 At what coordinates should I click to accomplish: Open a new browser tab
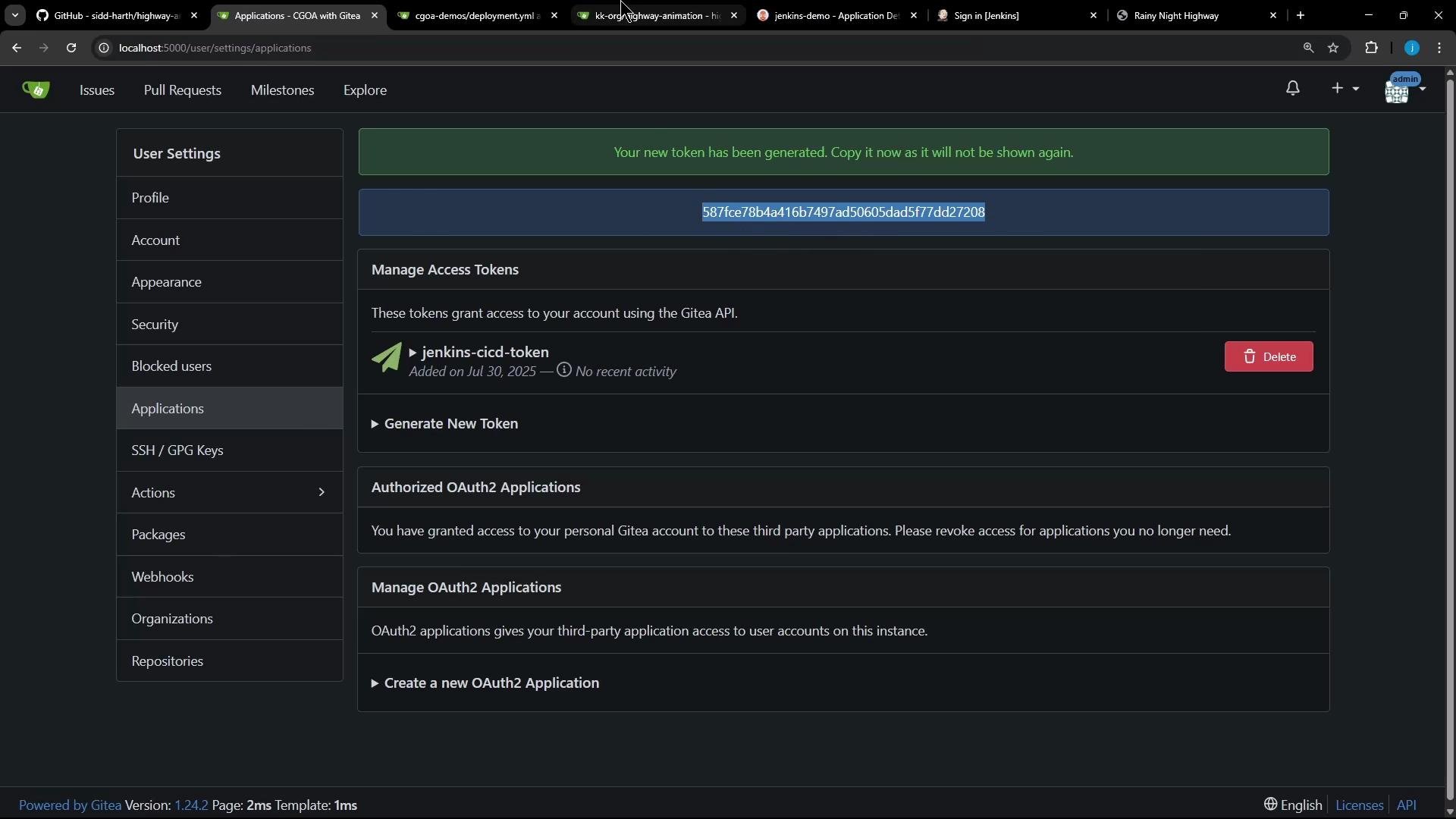point(1301,15)
